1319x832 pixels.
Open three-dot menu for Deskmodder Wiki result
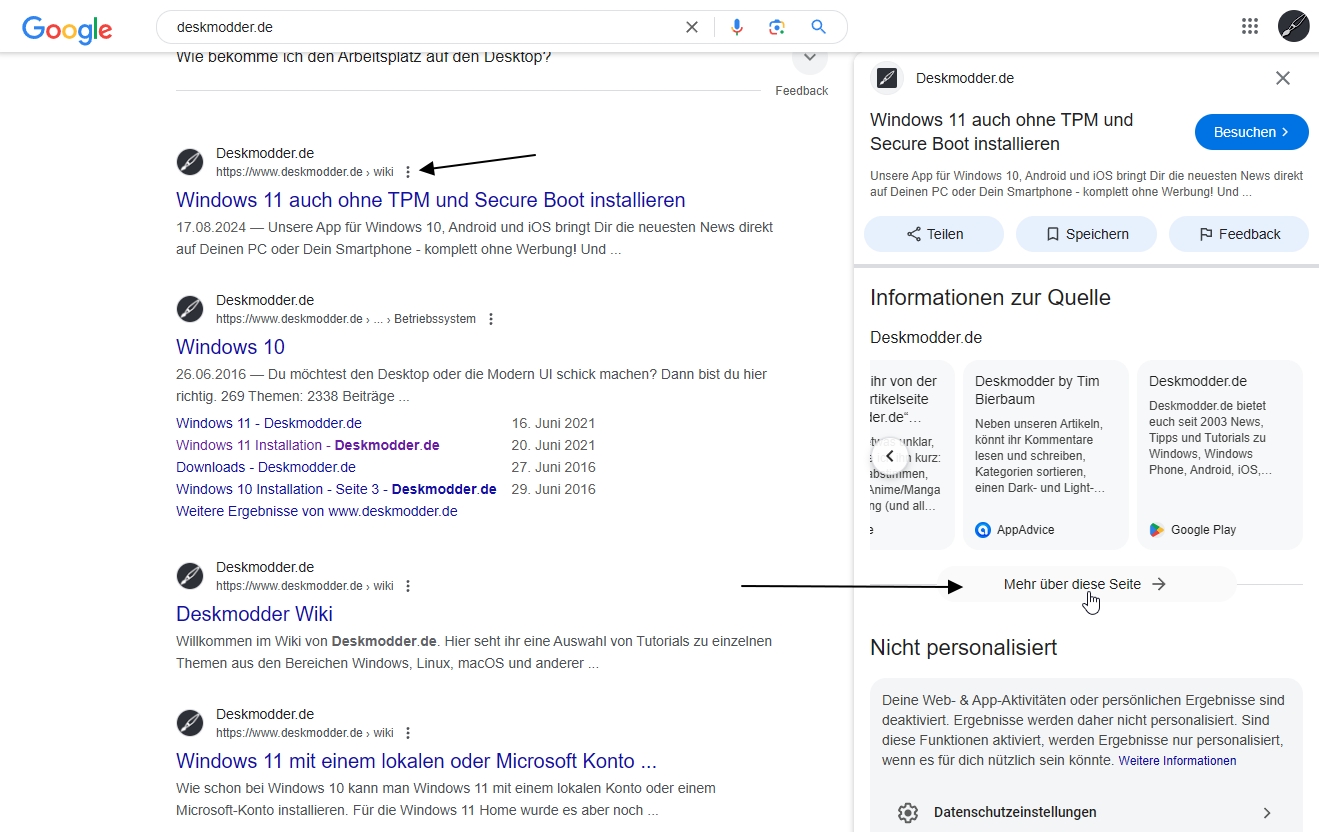pos(408,586)
